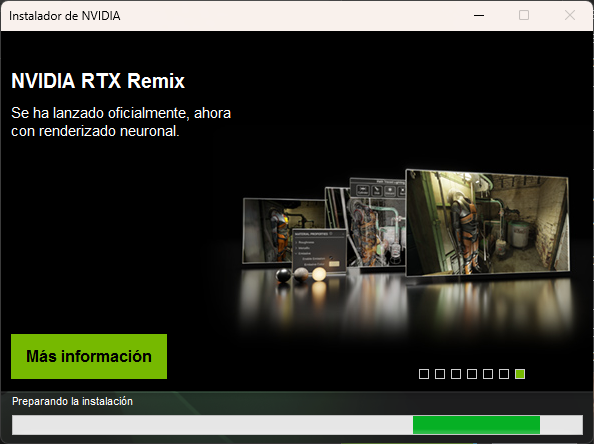Click the installation progress bar
This screenshot has width=594, height=444.
click(297, 425)
